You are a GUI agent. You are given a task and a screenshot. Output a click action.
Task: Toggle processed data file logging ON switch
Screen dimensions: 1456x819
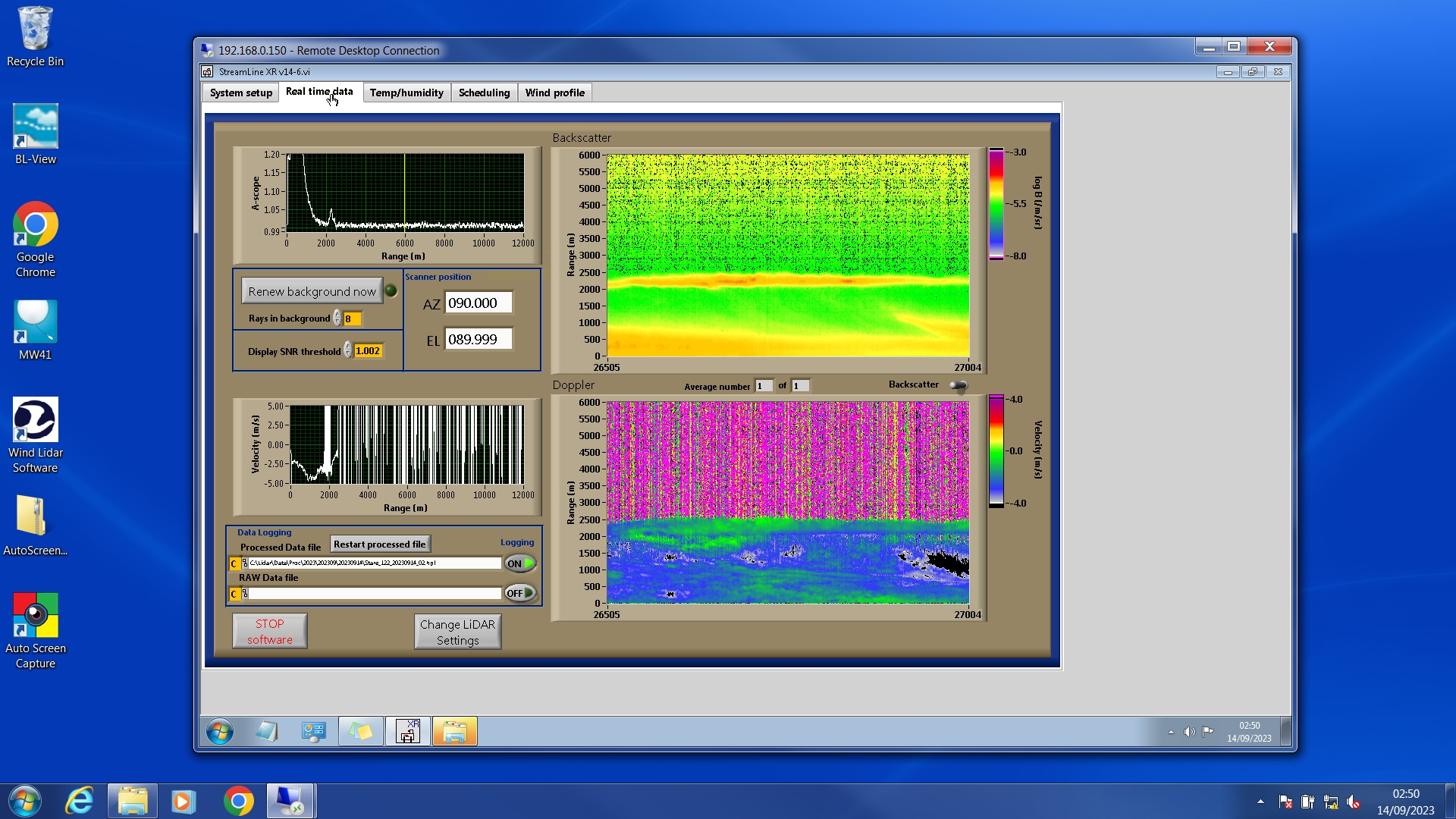pyautogui.click(x=520, y=563)
